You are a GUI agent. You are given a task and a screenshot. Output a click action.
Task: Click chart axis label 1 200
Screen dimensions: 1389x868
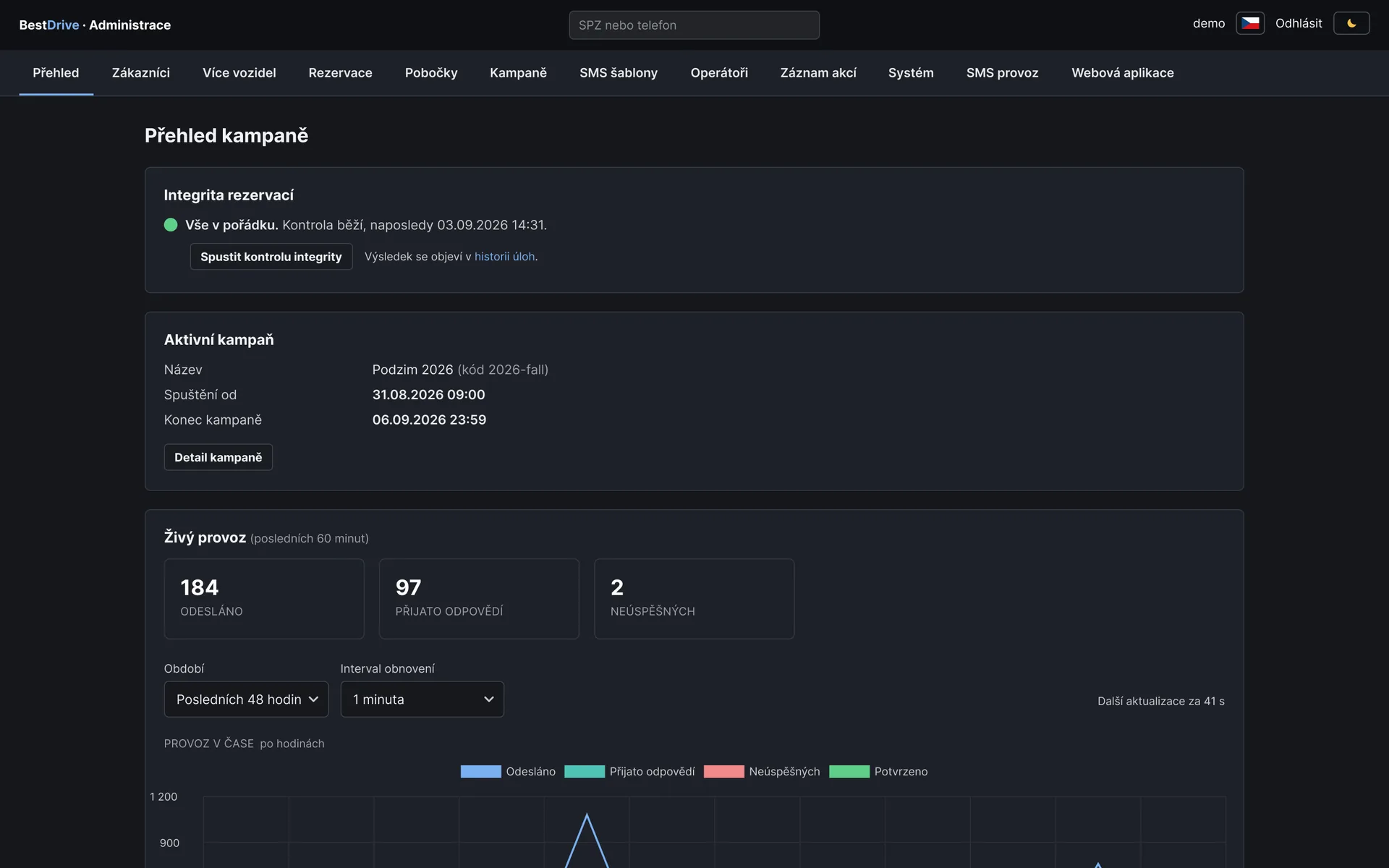[x=163, y=796]
